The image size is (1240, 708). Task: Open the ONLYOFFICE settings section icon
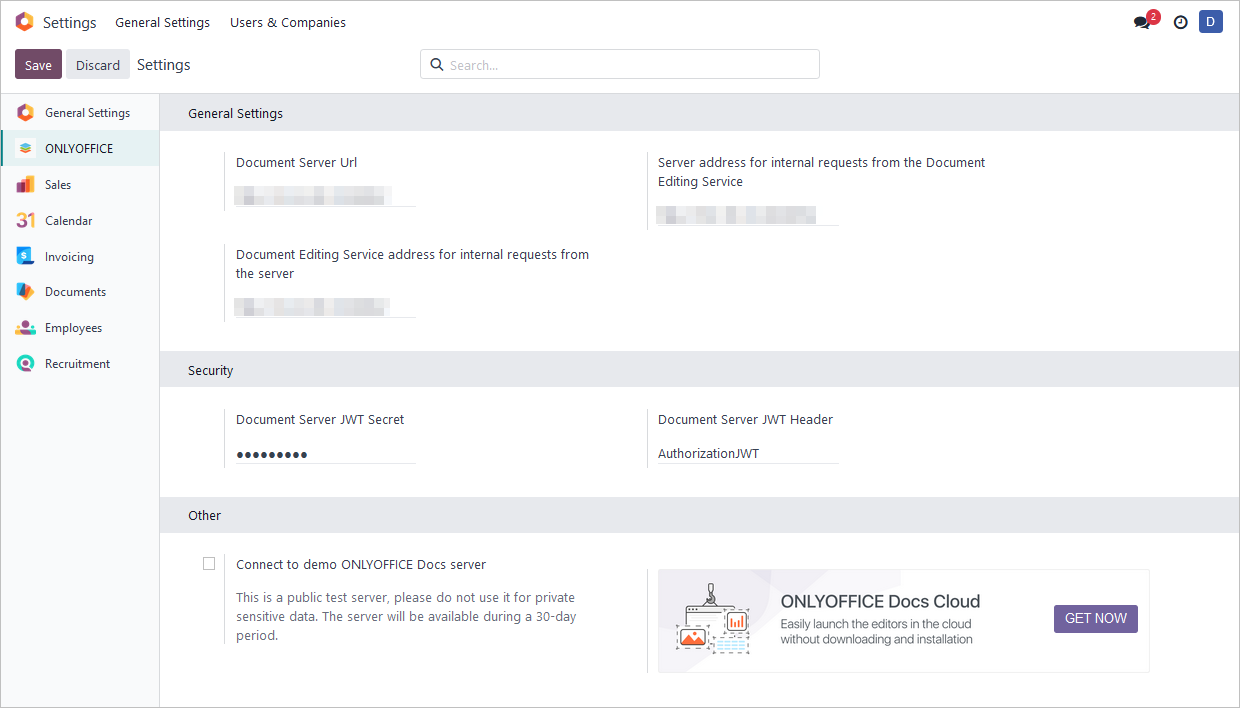26,148
